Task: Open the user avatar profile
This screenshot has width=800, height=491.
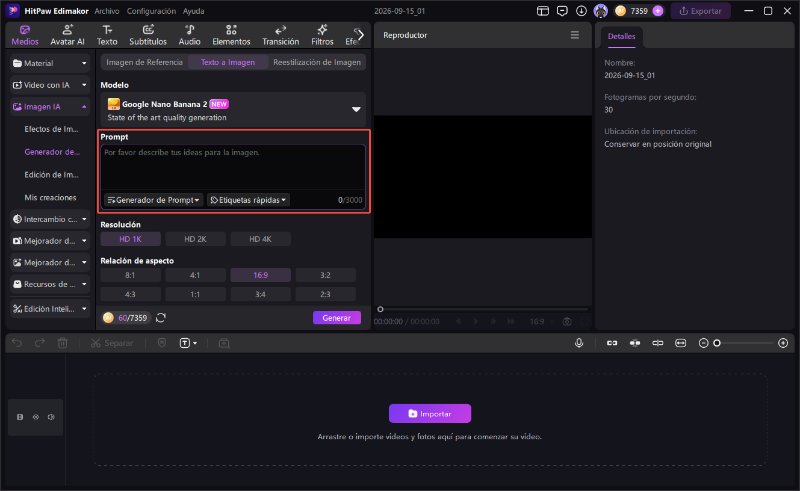Action: [601, 11]
